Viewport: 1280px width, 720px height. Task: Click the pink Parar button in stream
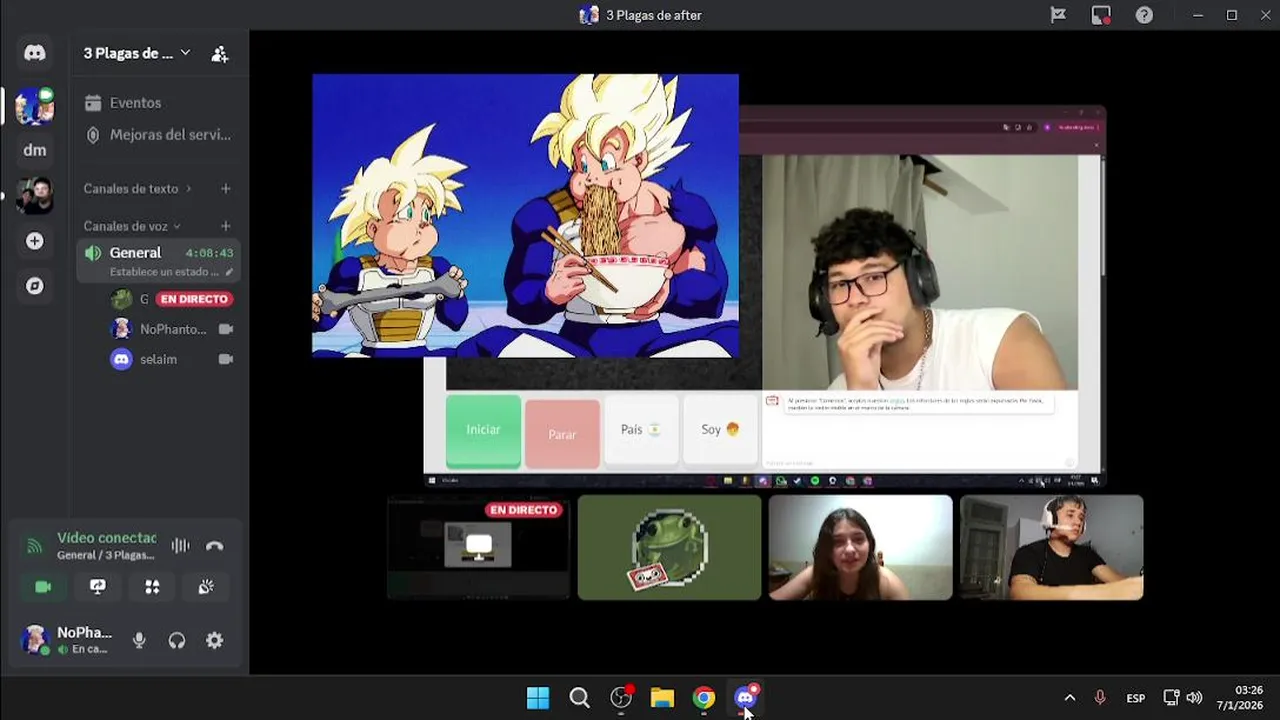click(562, 434)
